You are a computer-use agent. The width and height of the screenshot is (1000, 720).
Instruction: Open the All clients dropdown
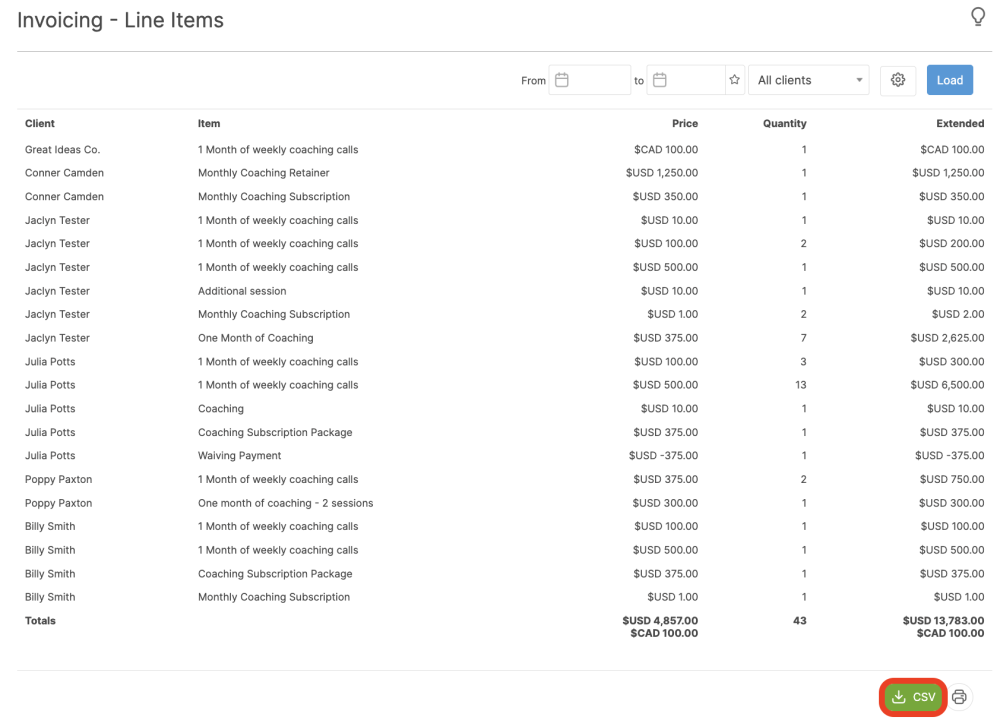(809, 80)
